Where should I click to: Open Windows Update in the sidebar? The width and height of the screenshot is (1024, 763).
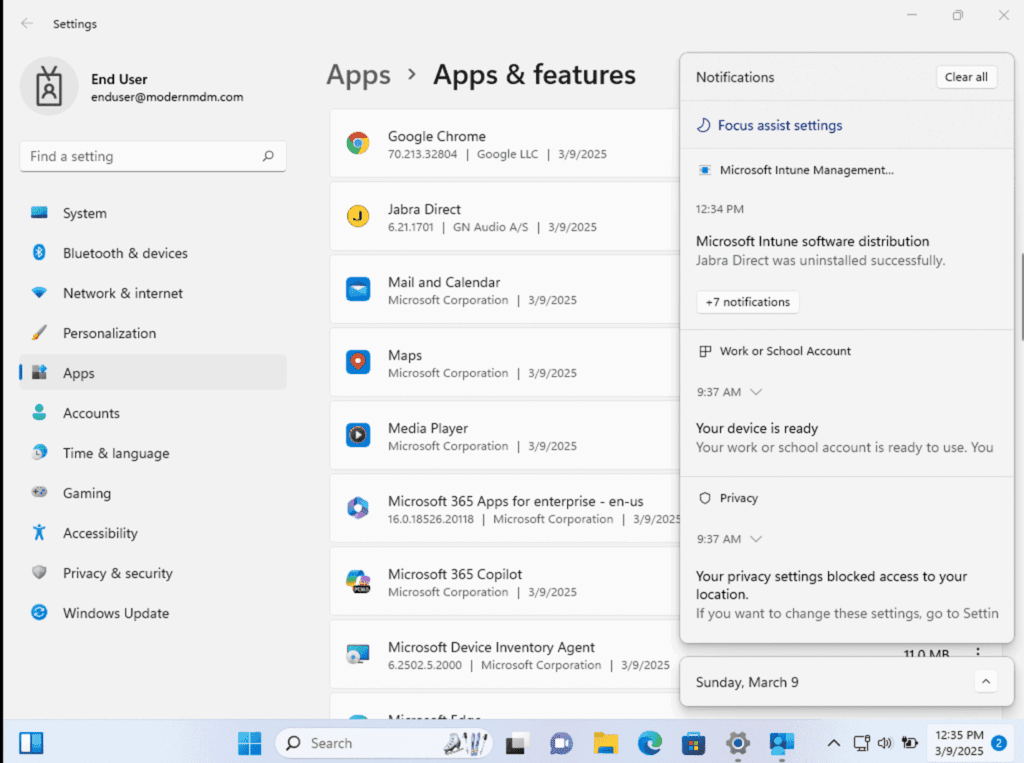point(115,613)
